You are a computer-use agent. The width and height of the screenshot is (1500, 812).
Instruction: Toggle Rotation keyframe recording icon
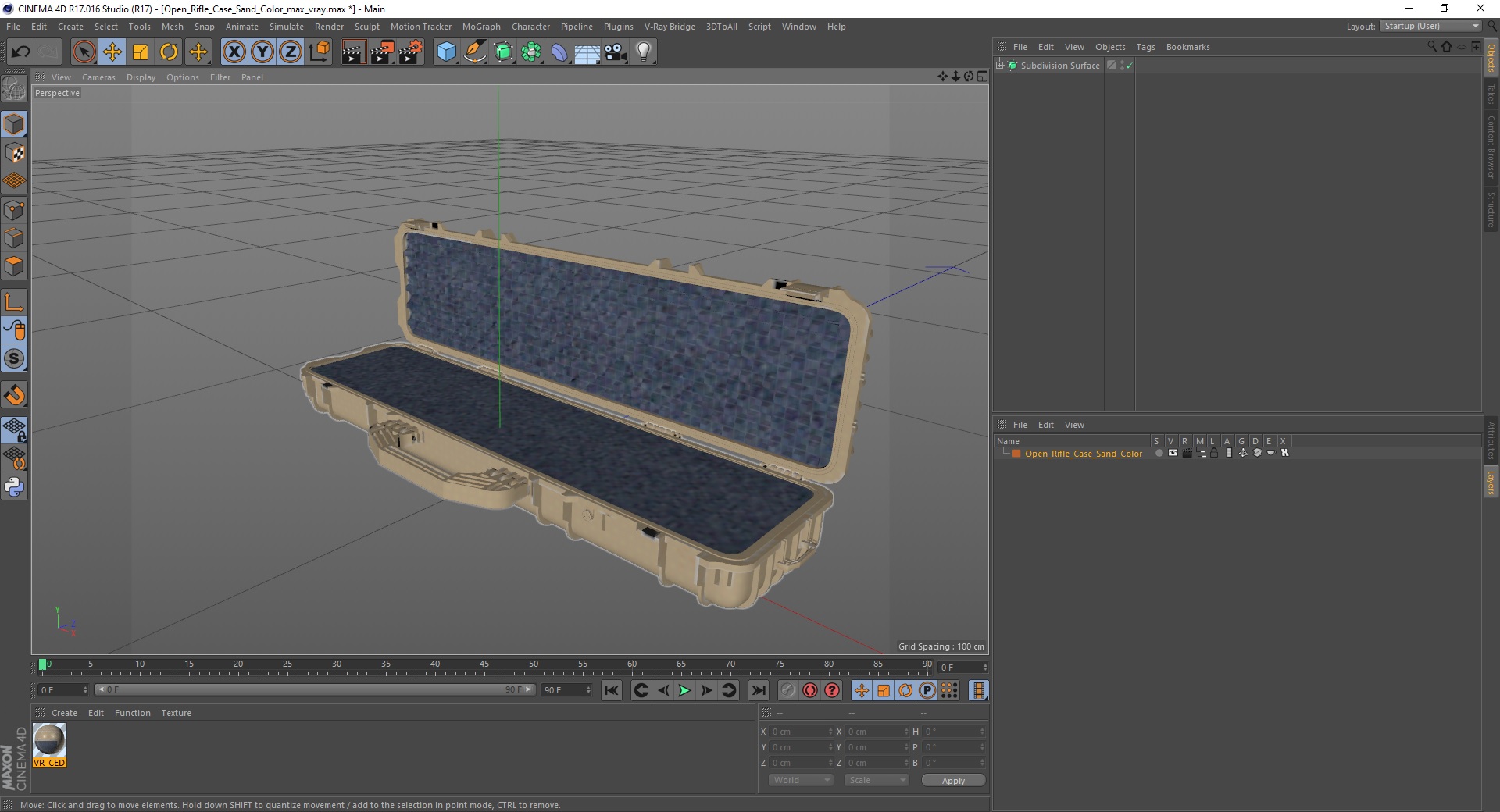click(905, 690)
